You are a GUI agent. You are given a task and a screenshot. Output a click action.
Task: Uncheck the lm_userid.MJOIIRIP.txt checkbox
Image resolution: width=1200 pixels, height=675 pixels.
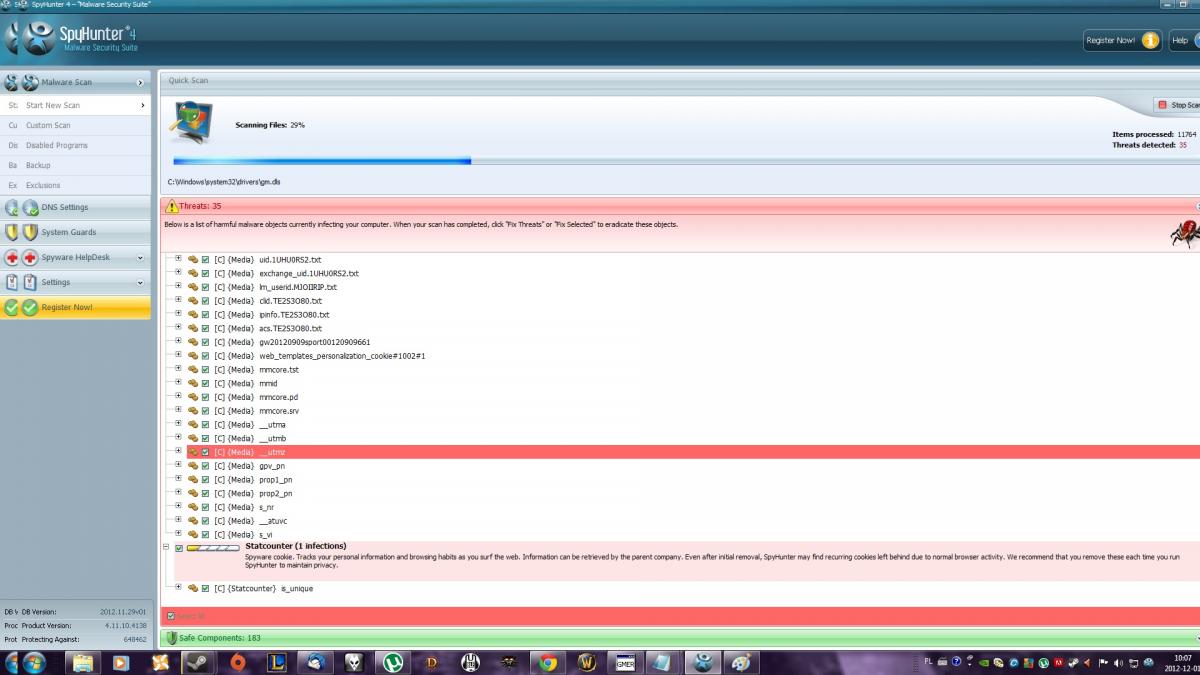click(206, 287)
